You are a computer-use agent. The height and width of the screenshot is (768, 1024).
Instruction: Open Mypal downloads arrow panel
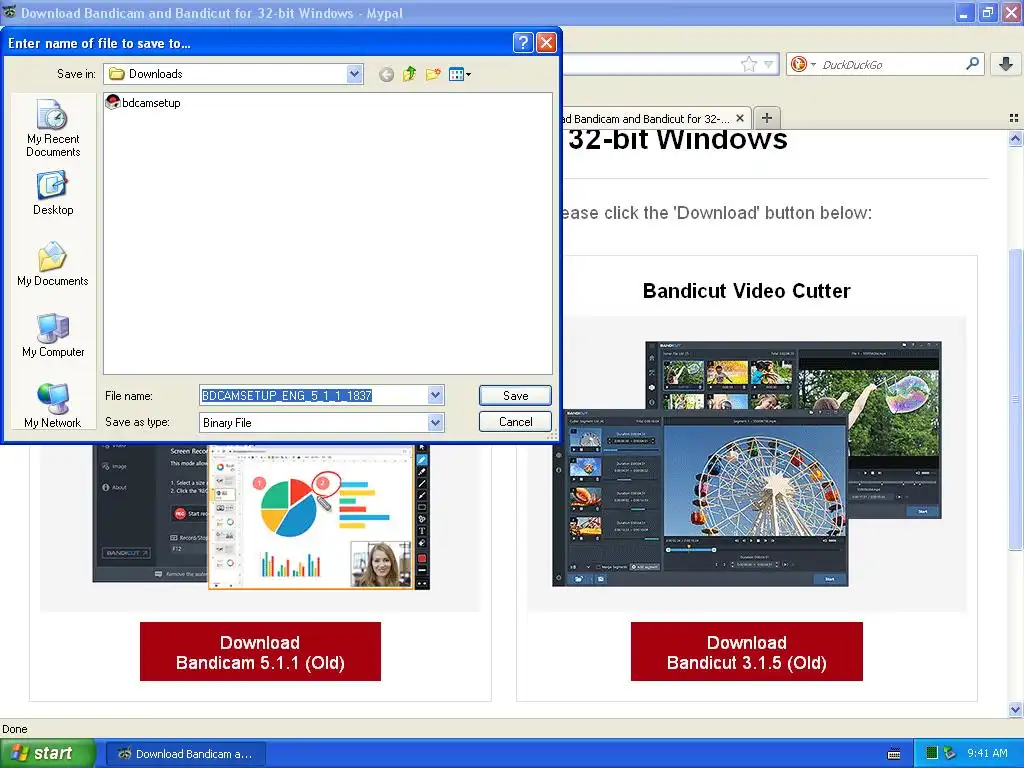pyautogui.click(x=1006, y=64)
